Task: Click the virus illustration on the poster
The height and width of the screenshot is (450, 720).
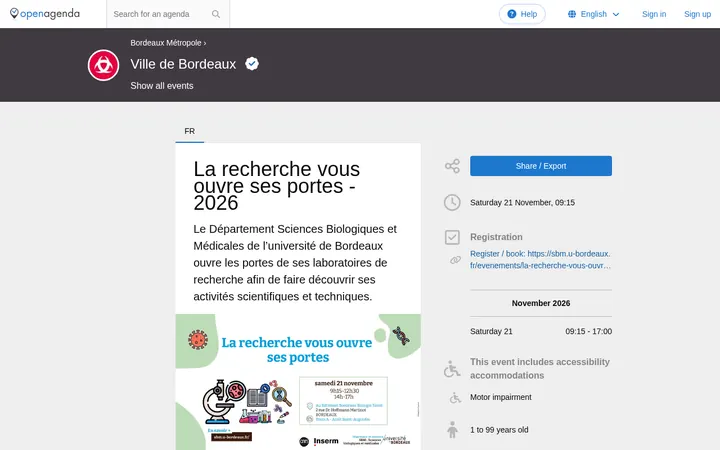Action: [198, 340]
